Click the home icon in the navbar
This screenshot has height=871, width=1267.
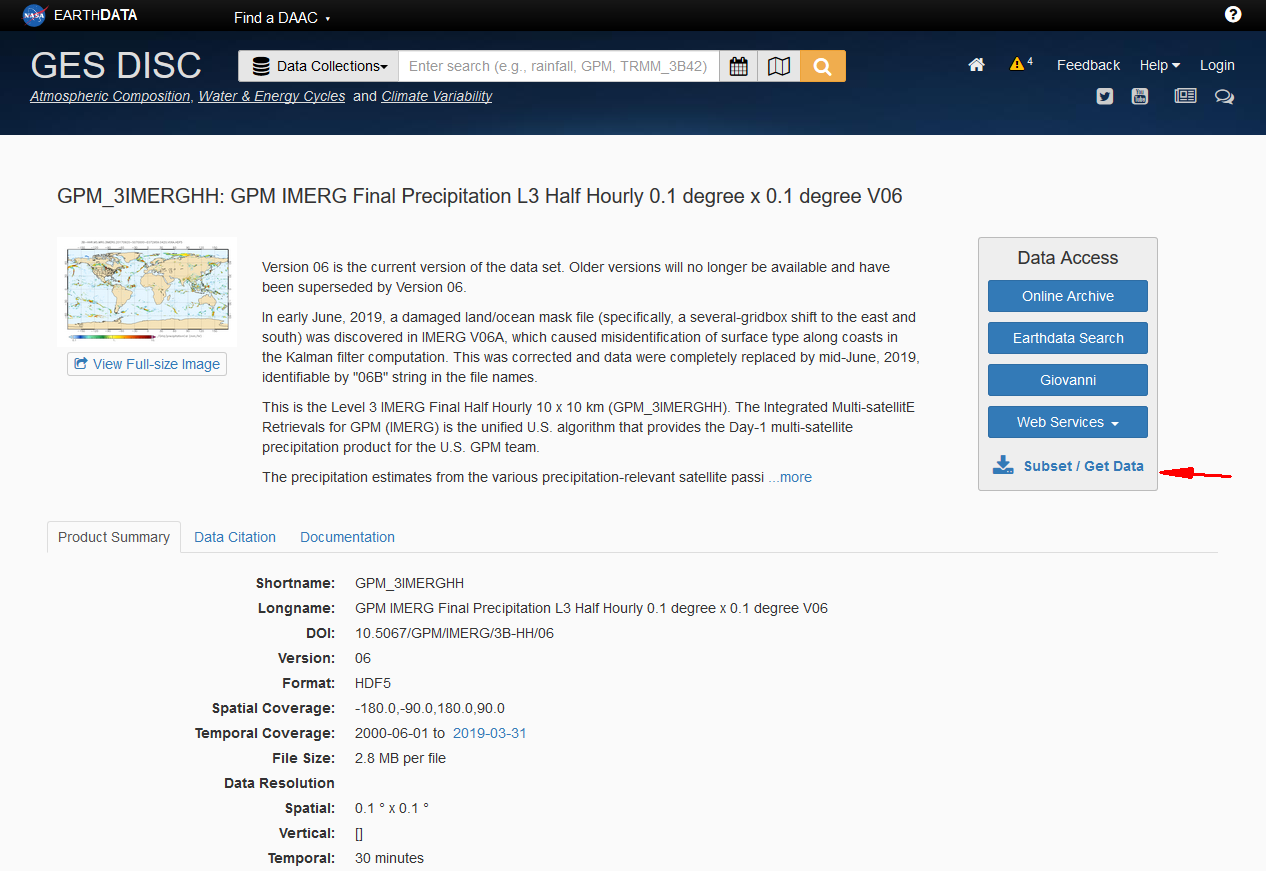pos(976,64)
